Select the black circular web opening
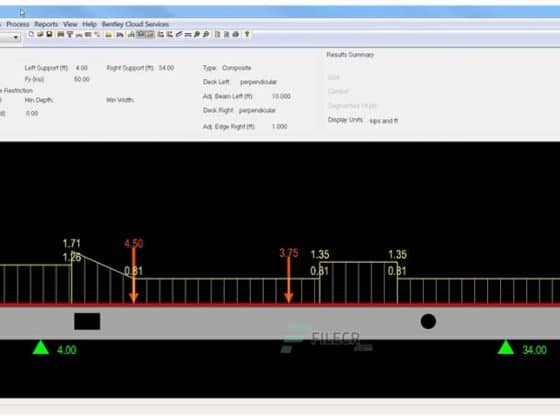The height and width of the screenshot is (420, 560). pos(428,321)
